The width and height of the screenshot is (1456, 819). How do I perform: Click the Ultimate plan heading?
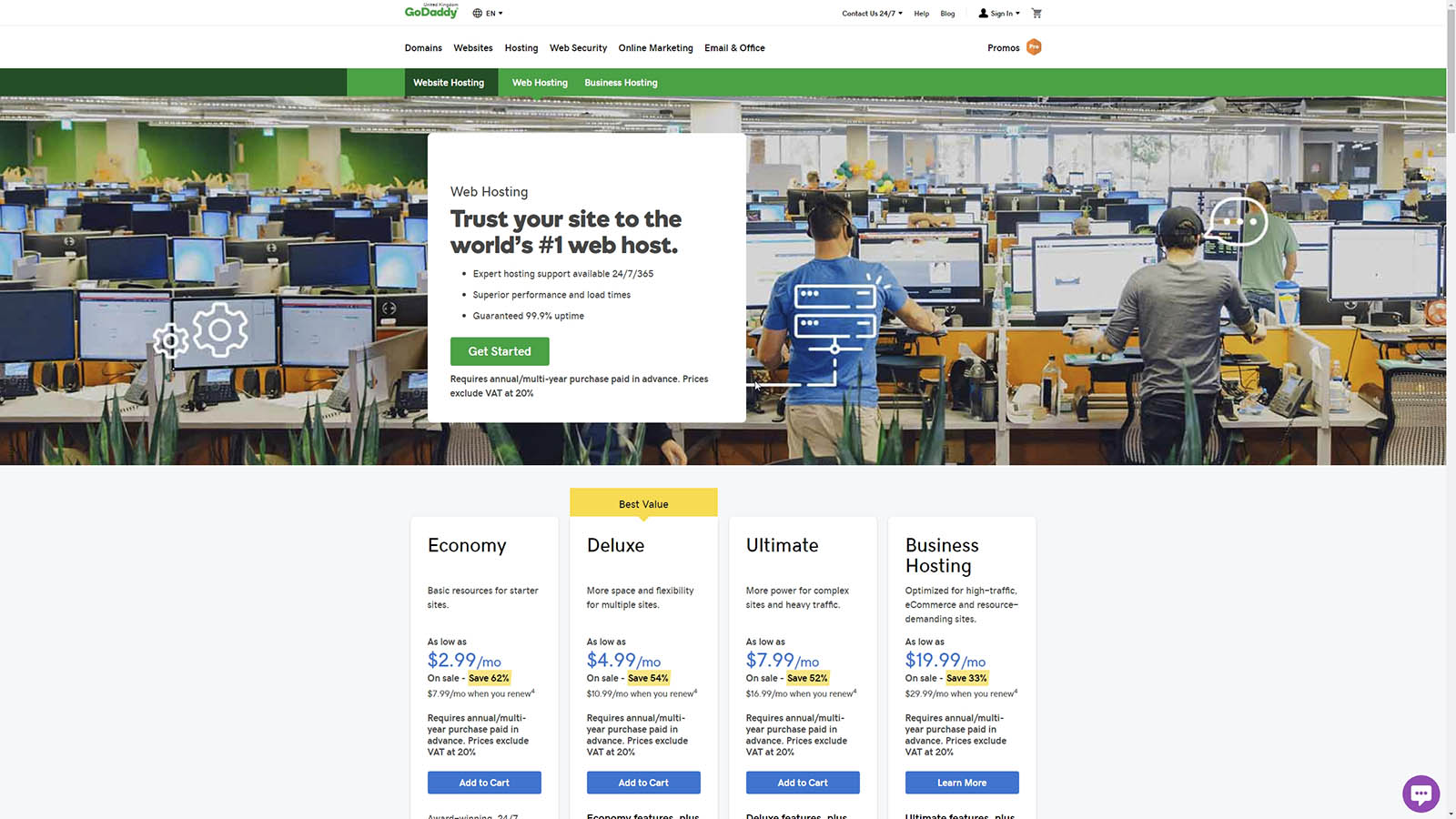pos(782,545)
